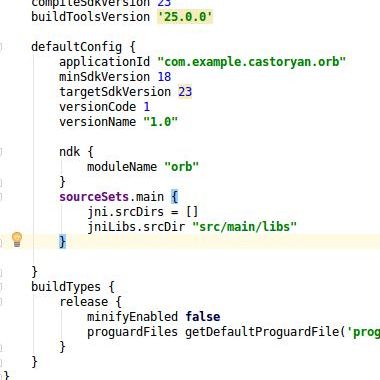Click the versionName "1.0" string
380x380 pixels.
[x=161, y=122]
